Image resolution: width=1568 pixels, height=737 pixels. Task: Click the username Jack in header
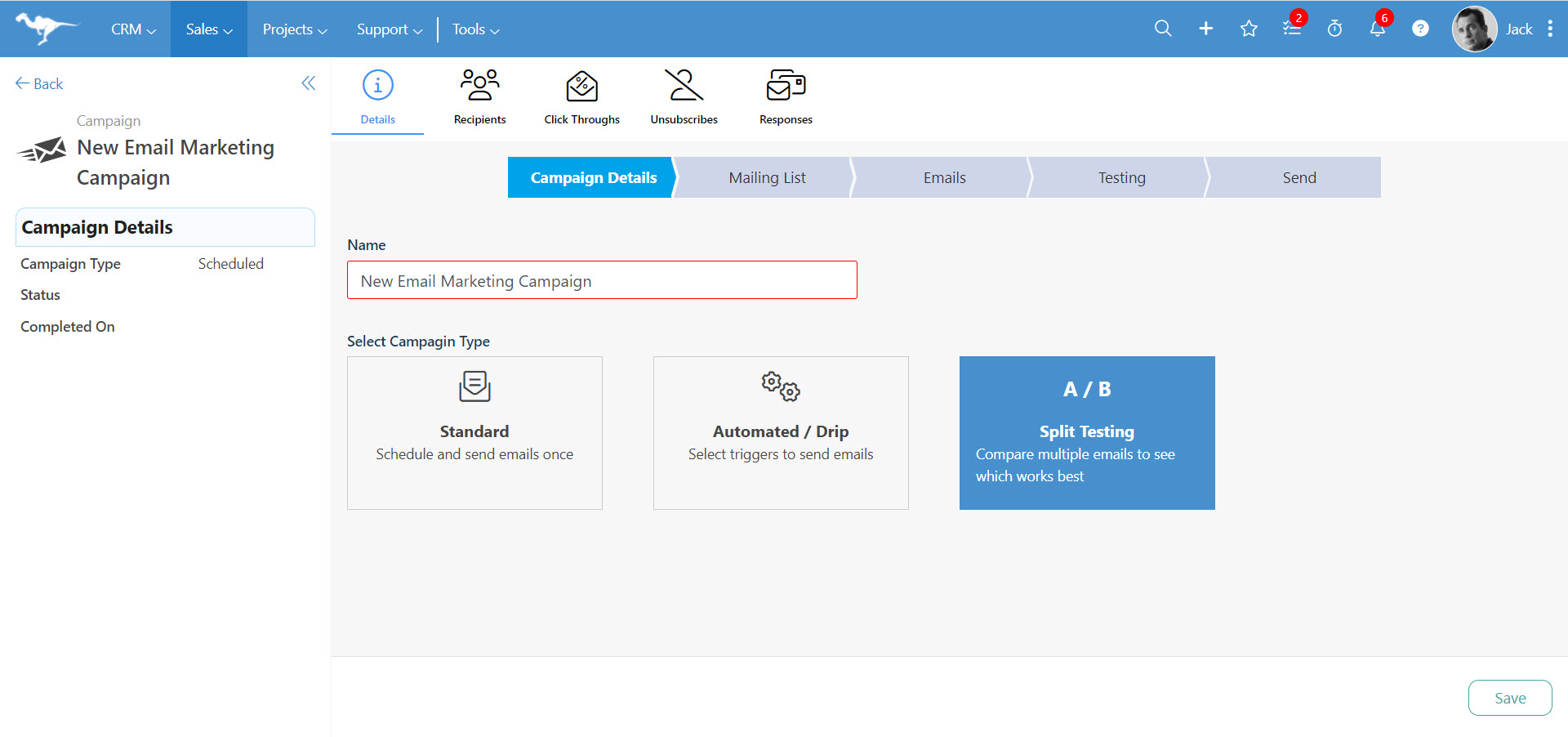[x=1519, y=29]
